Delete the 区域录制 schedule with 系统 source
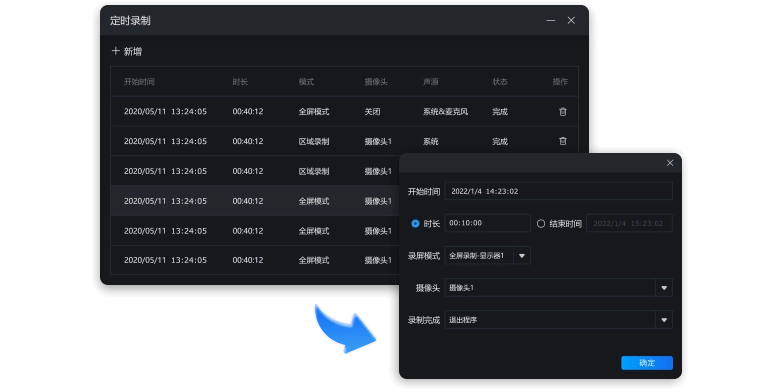 pos(563,141)
